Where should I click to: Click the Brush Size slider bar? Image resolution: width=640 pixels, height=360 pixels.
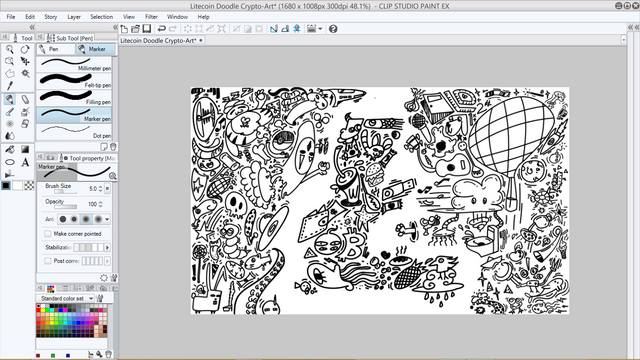65,191
